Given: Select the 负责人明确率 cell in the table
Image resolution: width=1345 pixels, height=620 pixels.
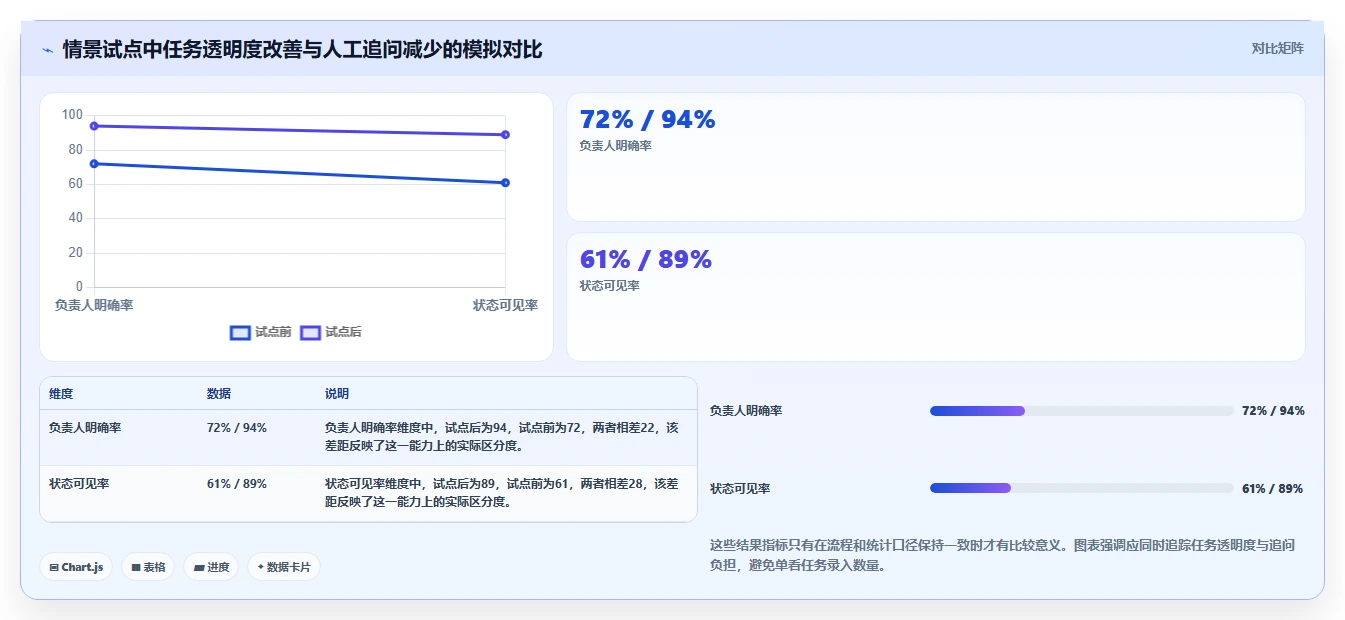Looking at the screenshot, I should (85, 428).
